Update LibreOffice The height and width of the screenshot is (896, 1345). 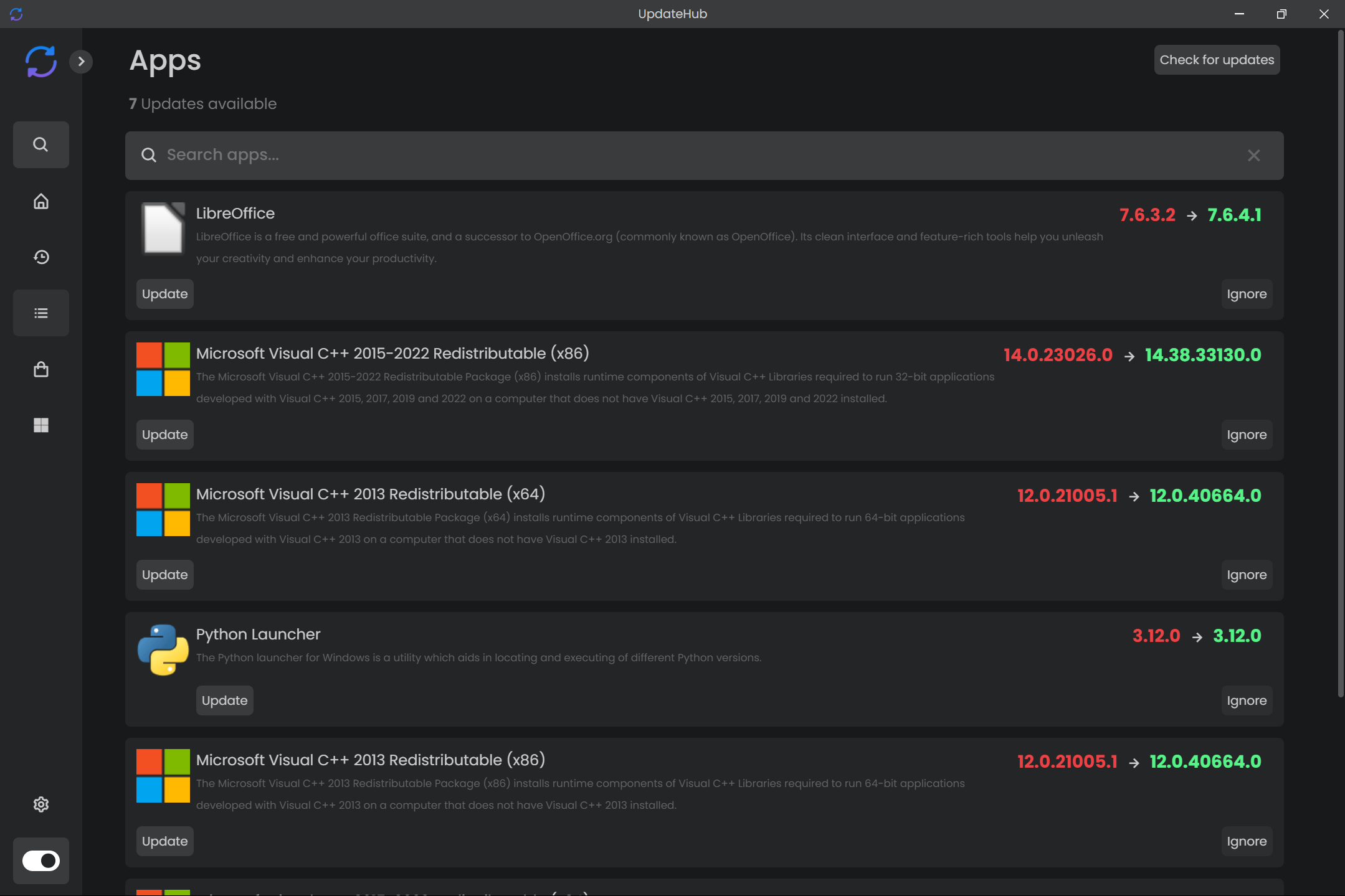[164, 294]
